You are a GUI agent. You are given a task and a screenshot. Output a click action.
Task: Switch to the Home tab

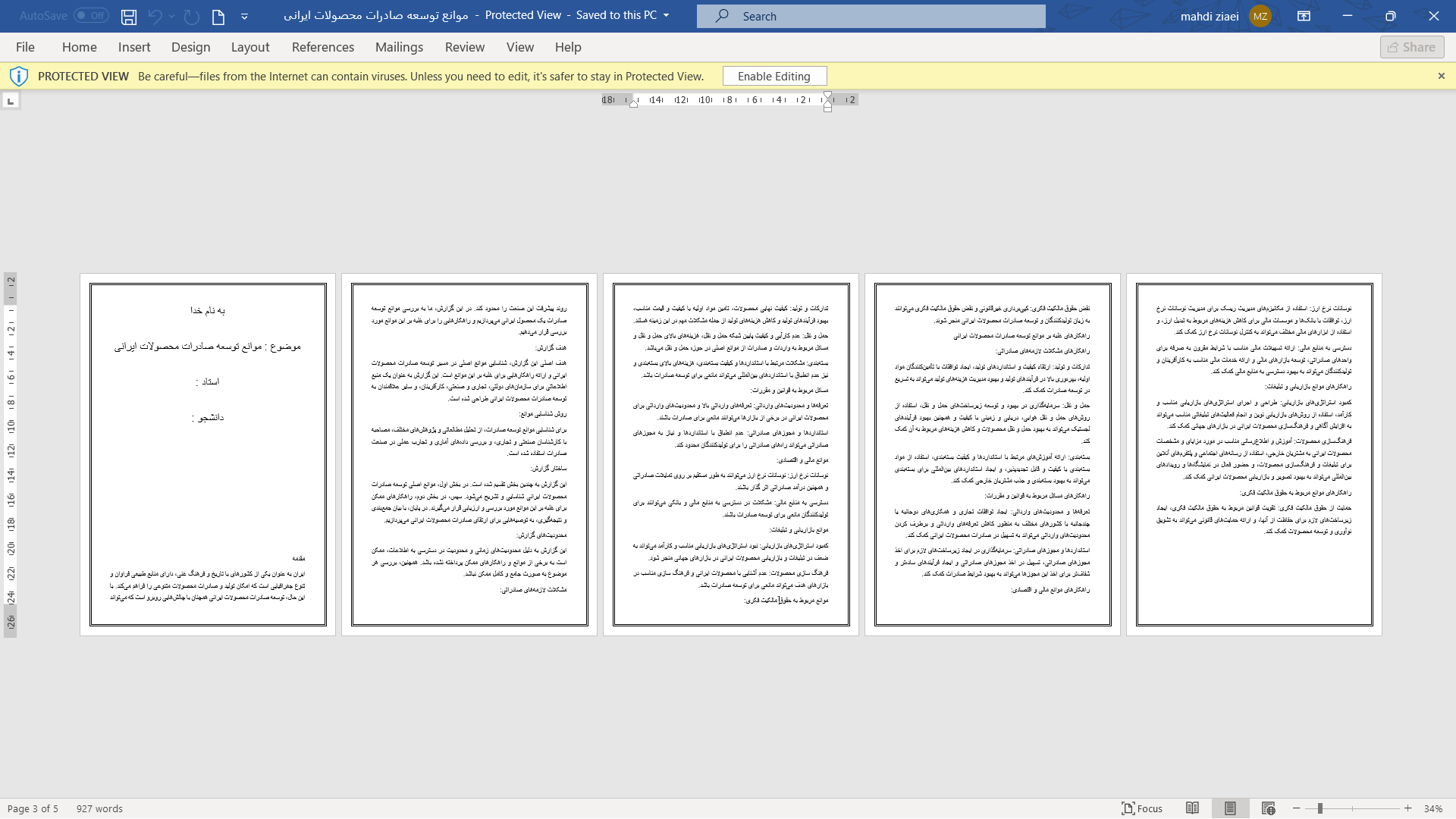[x=80, y=47]
